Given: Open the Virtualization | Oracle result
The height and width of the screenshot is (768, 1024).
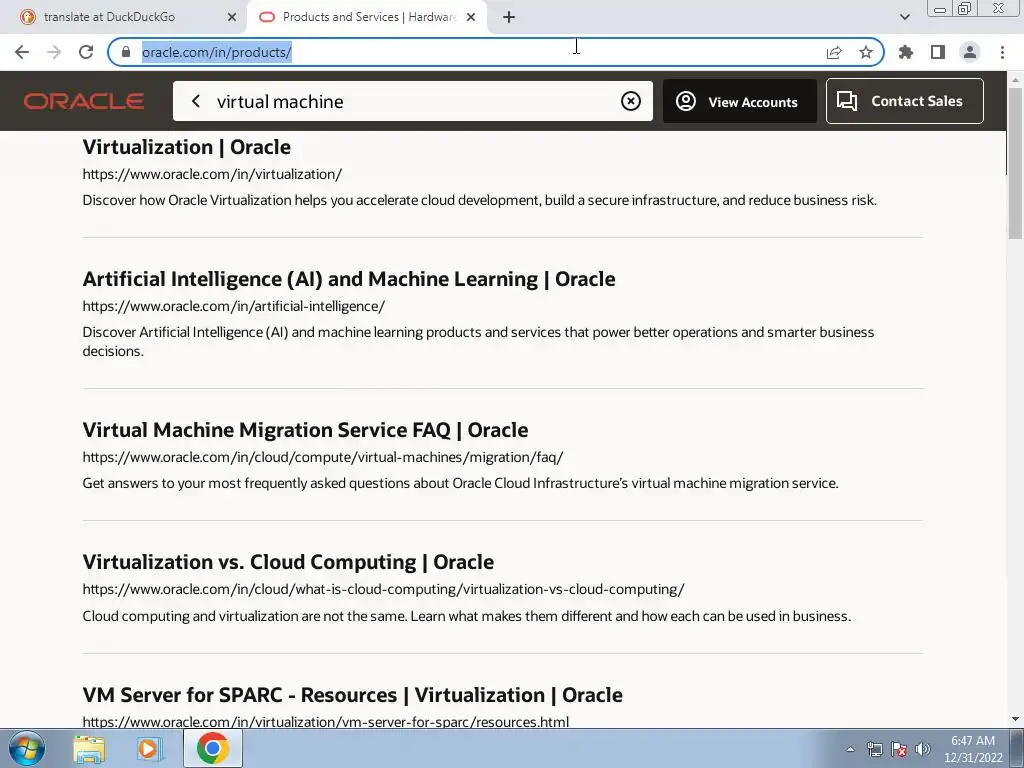Looking at the screenshot, I should pyautogui.click(x=187, y=147).
